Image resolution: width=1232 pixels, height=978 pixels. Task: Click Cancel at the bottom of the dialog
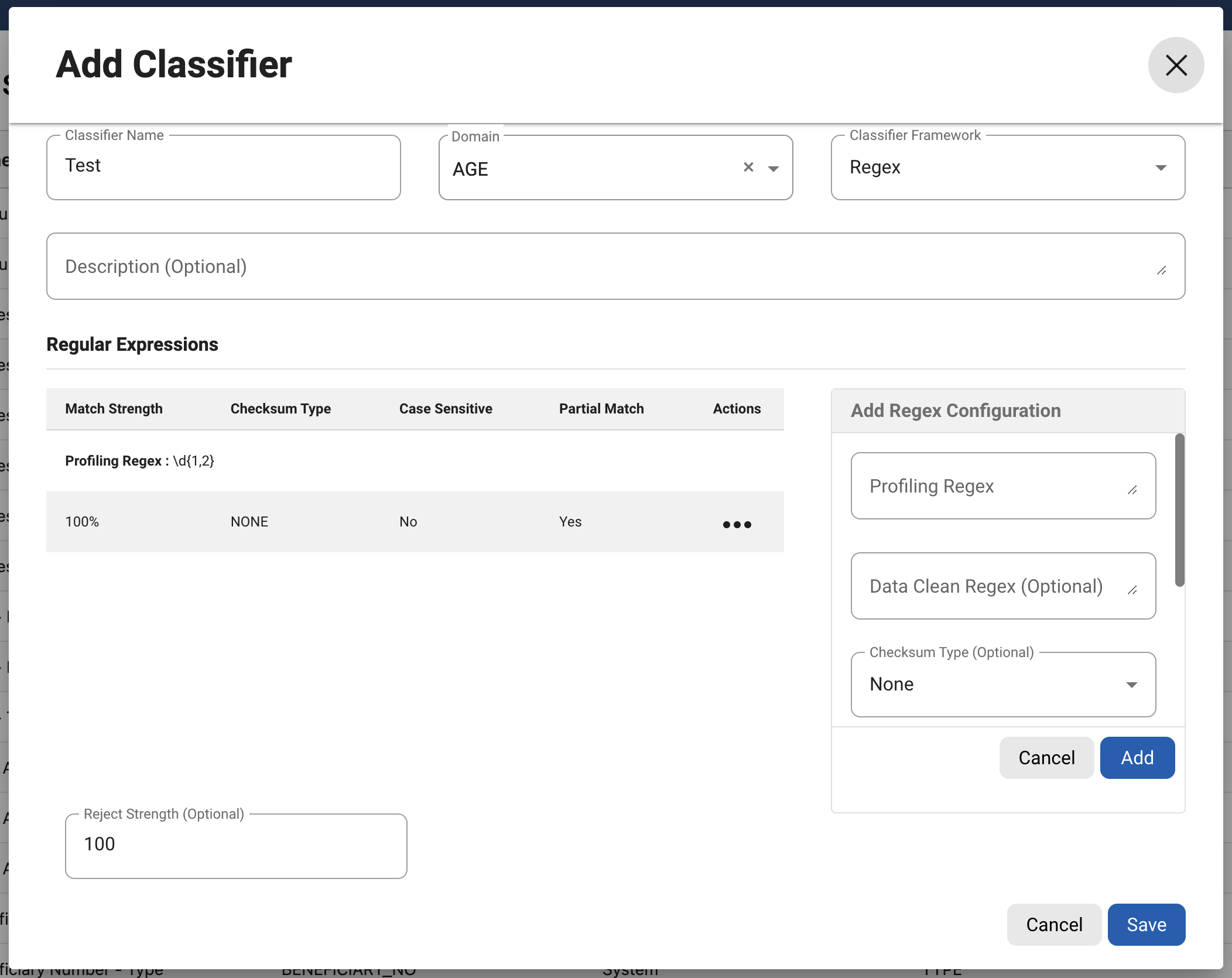pyautogui.click(x=1053, y=924)
